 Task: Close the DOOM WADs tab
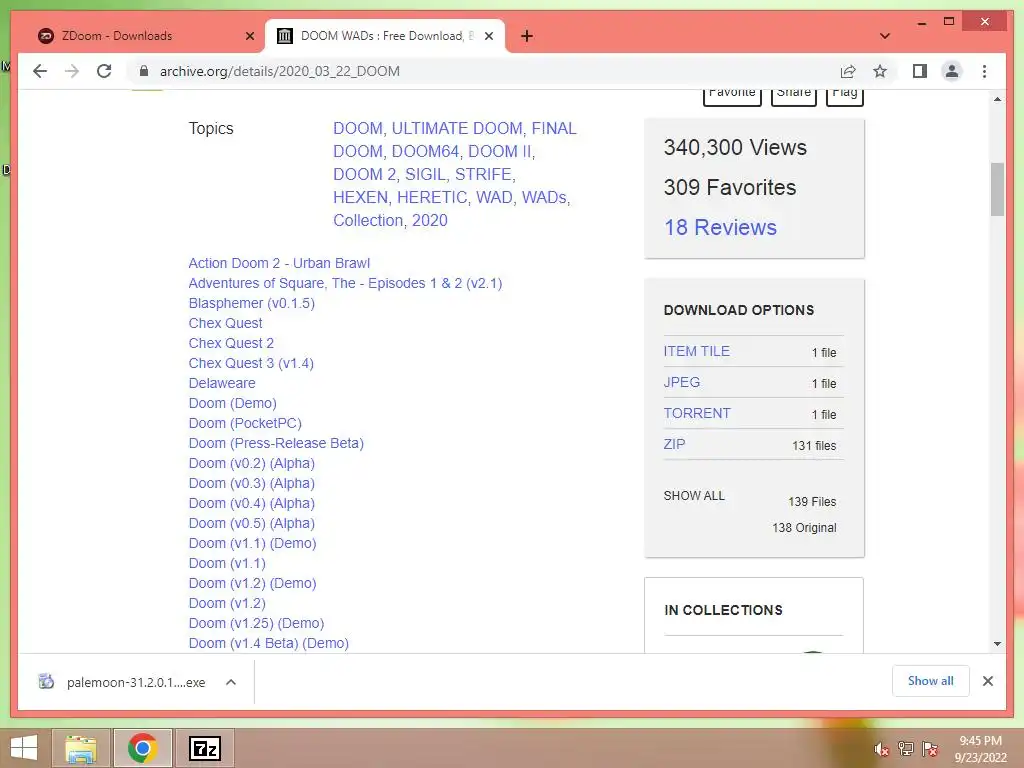pyautogui.click(x=488, y=36)
